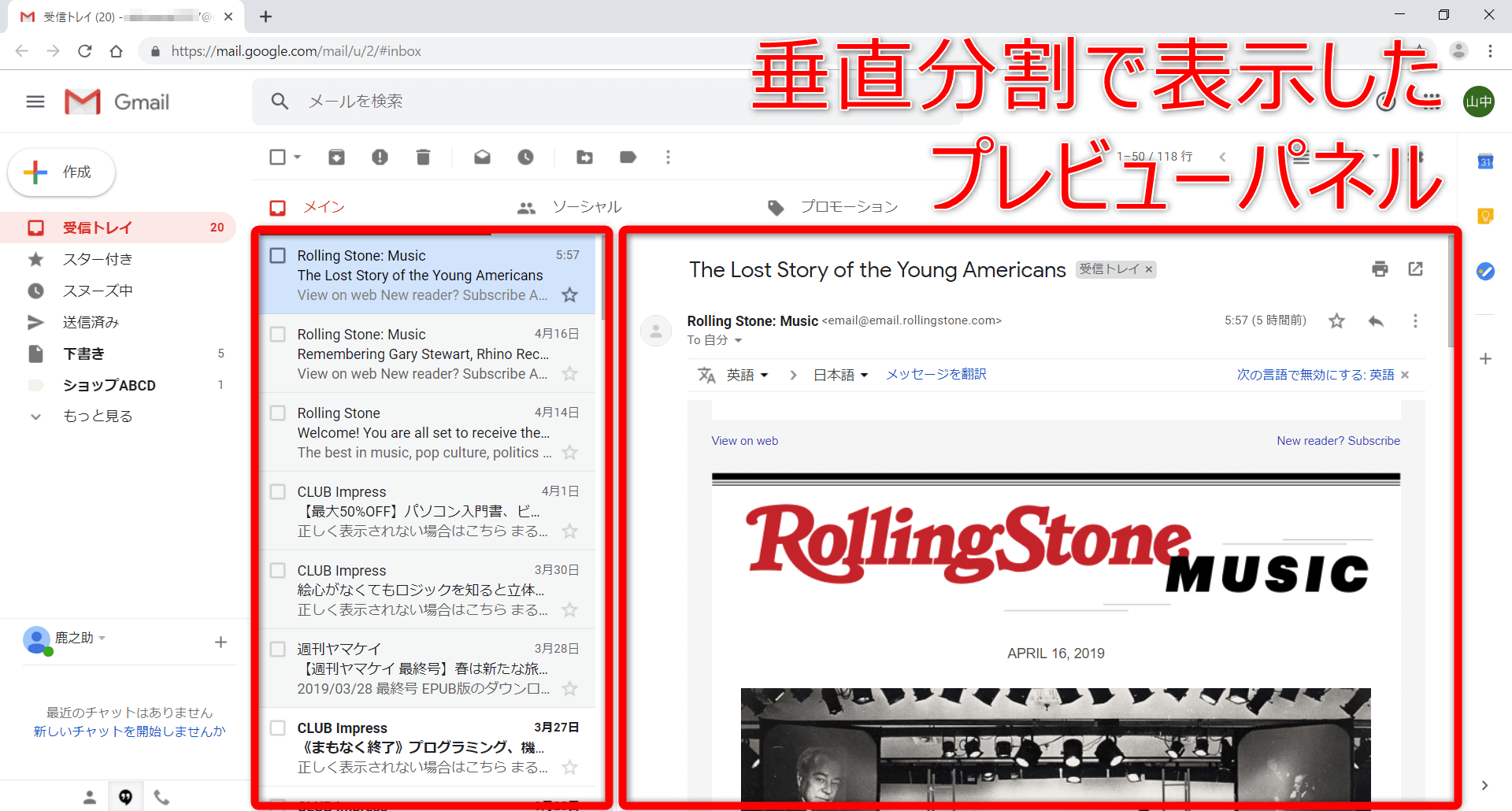Open source language 英語 dropdown
This screenshot has width=1512, height=811.
pos(747,375)
